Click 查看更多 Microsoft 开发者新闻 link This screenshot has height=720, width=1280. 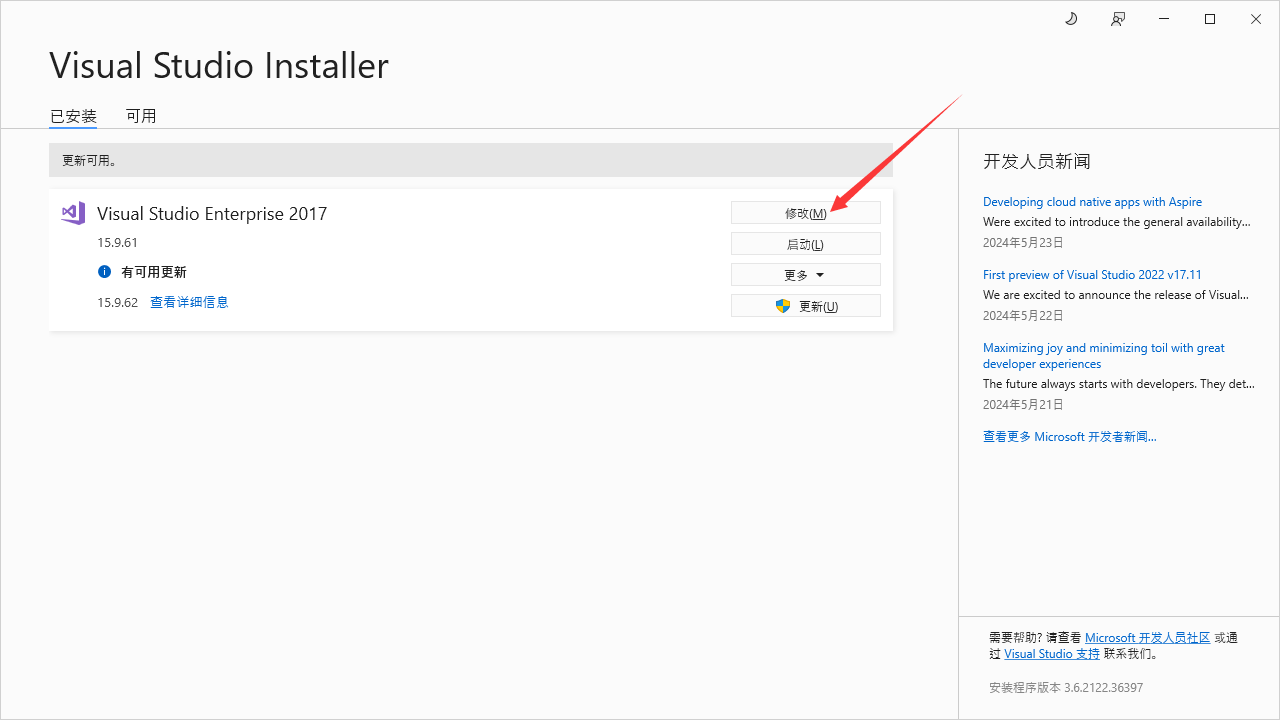(x=1069, y=437)
